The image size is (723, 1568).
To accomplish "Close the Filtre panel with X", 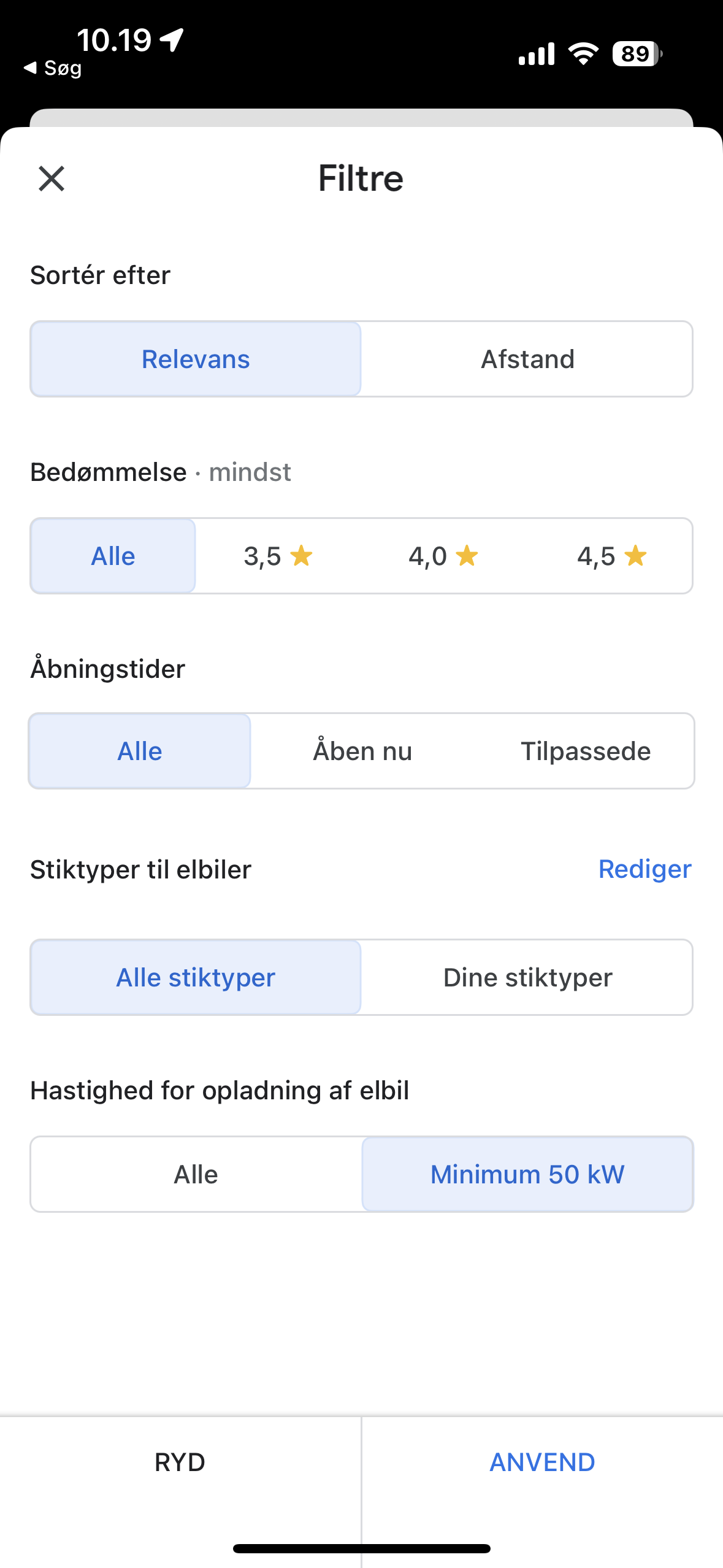I will point(52,179).
